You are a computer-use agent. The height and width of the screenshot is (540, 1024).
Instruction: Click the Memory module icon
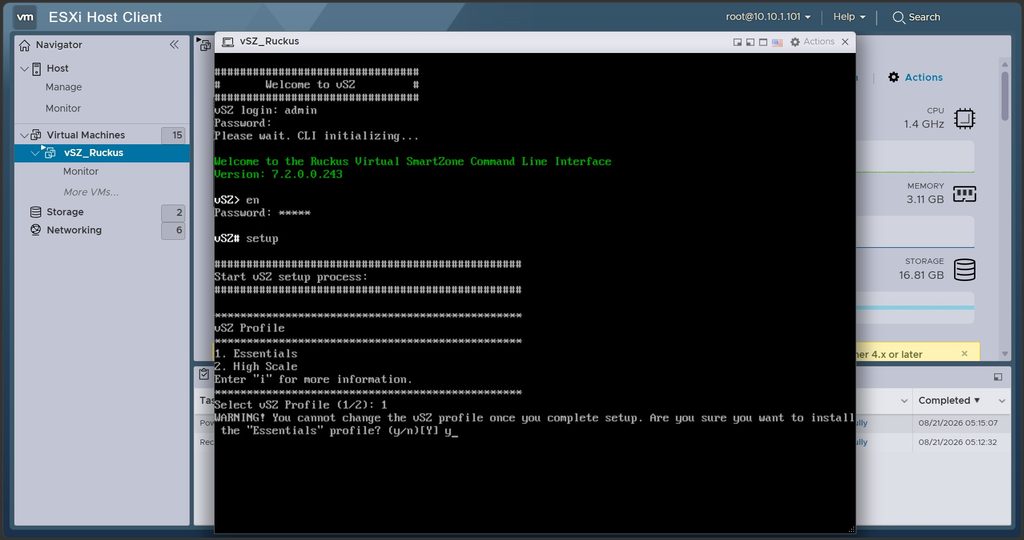click(x=965, y=194)
